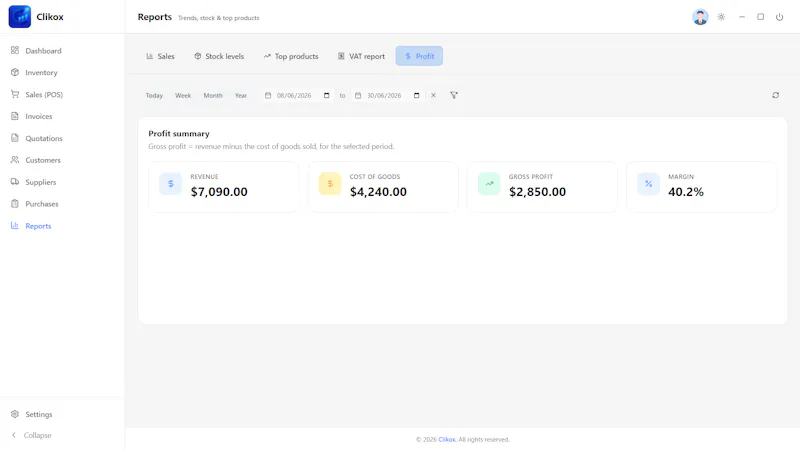Click the Reports page title

155,17
